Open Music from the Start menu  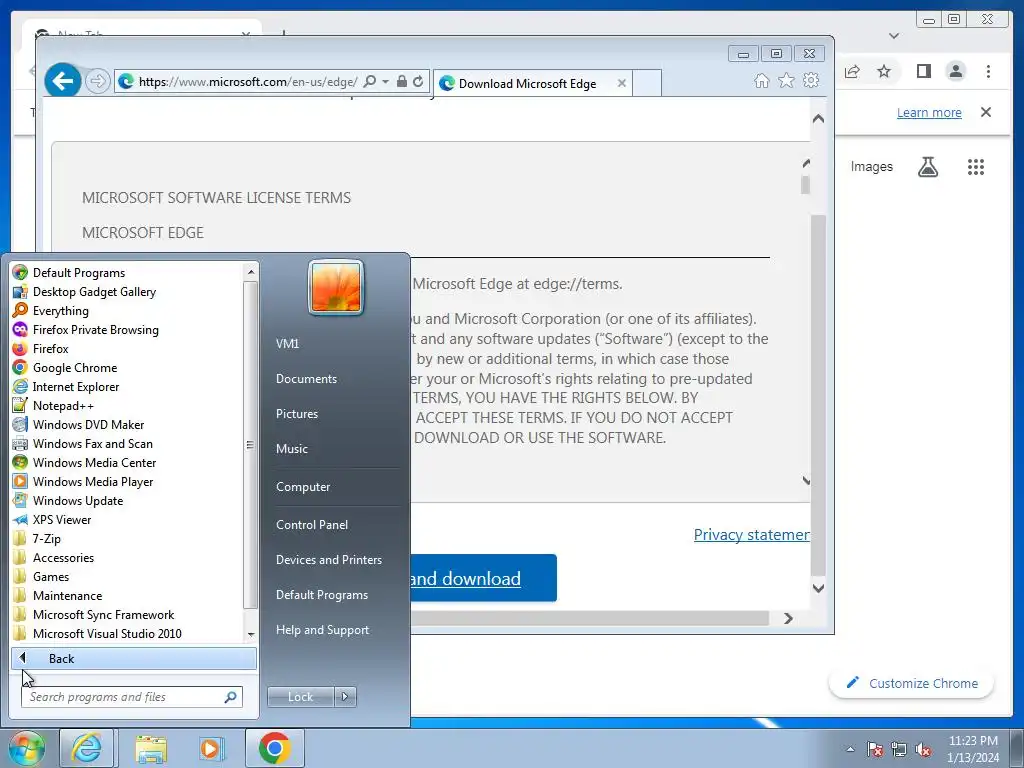(291, 449)
